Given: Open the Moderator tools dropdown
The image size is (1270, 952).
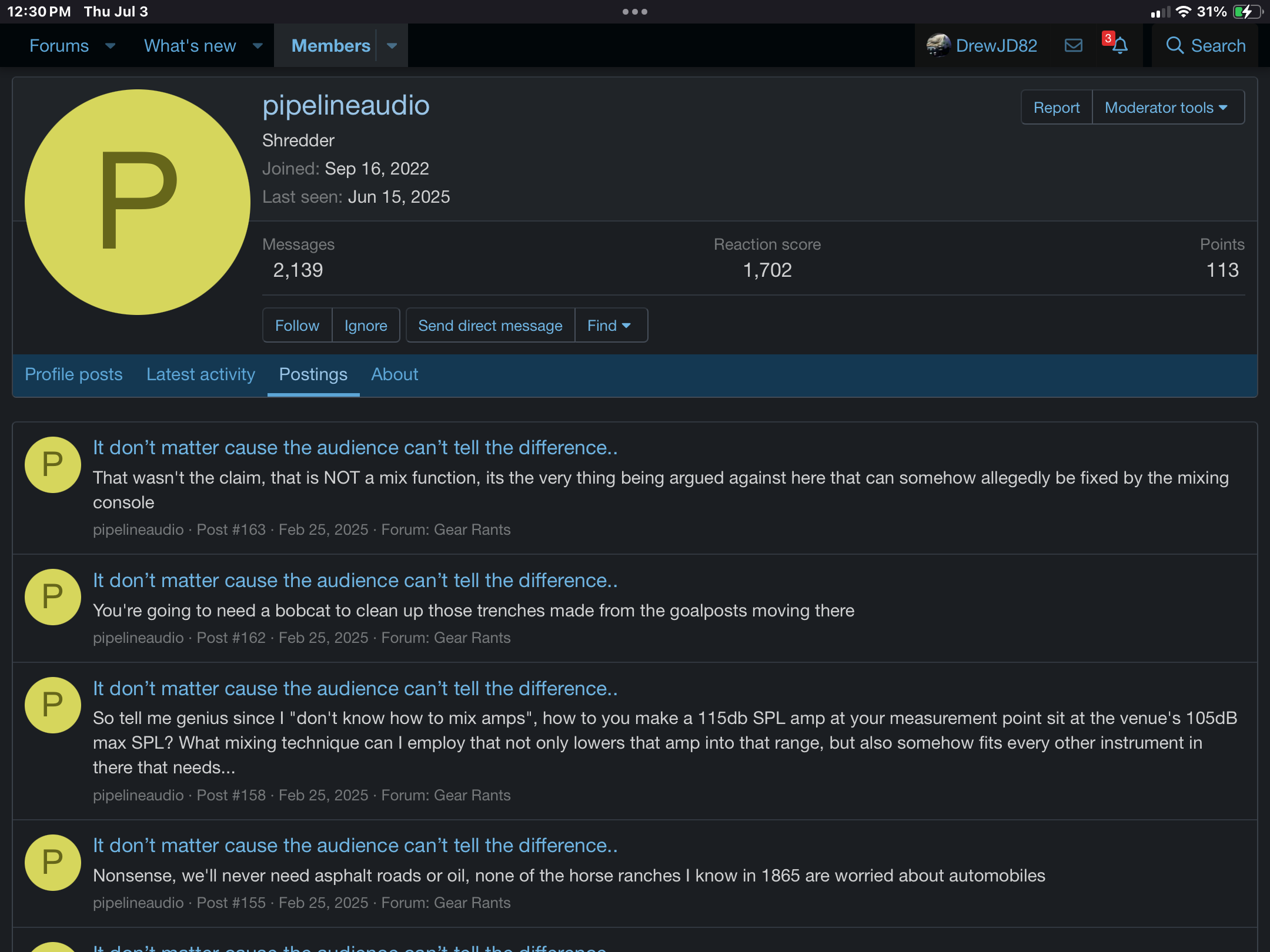Looking at the screenshot, I should 1167,108.
